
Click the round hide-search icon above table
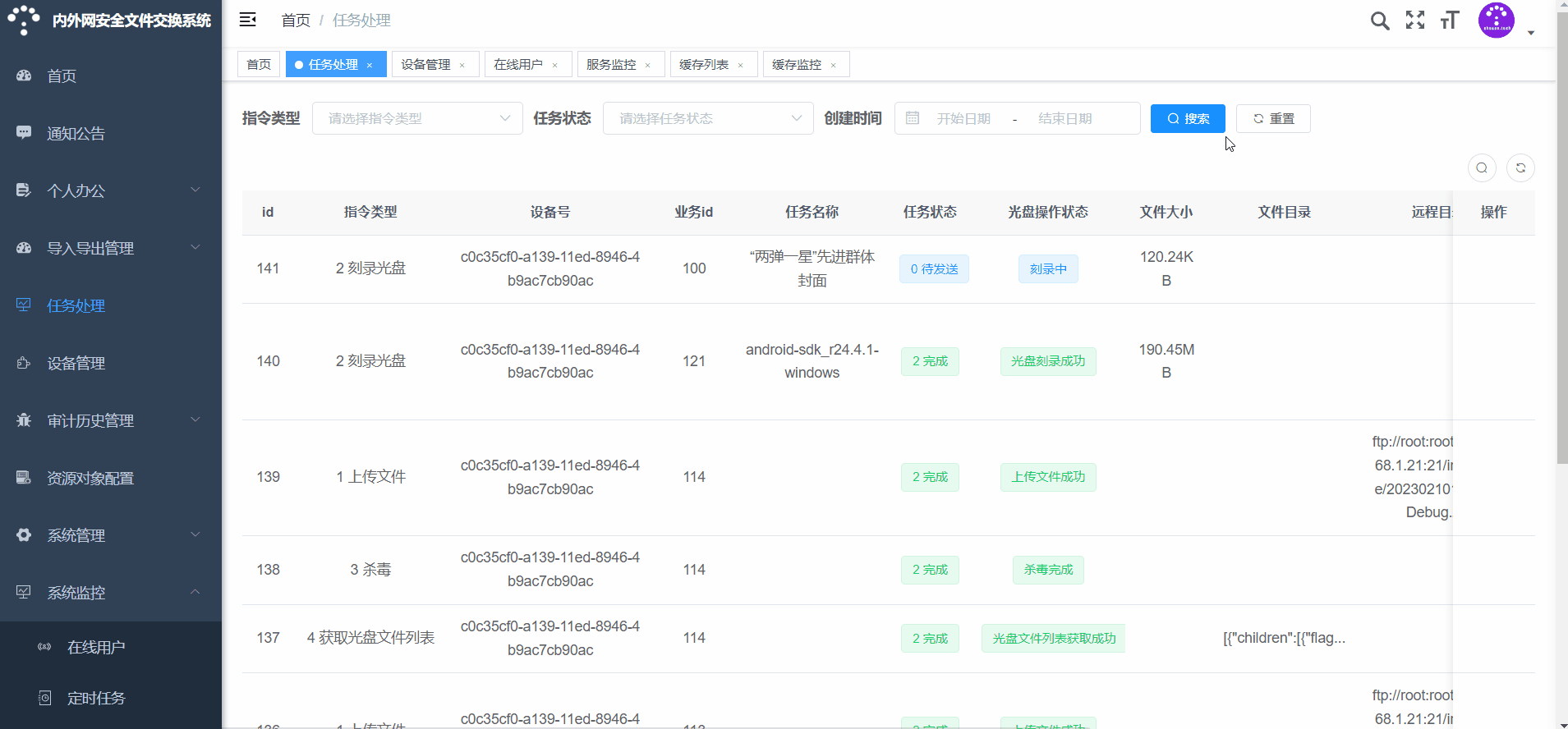pyautogui.click(x=1482, y=167)
